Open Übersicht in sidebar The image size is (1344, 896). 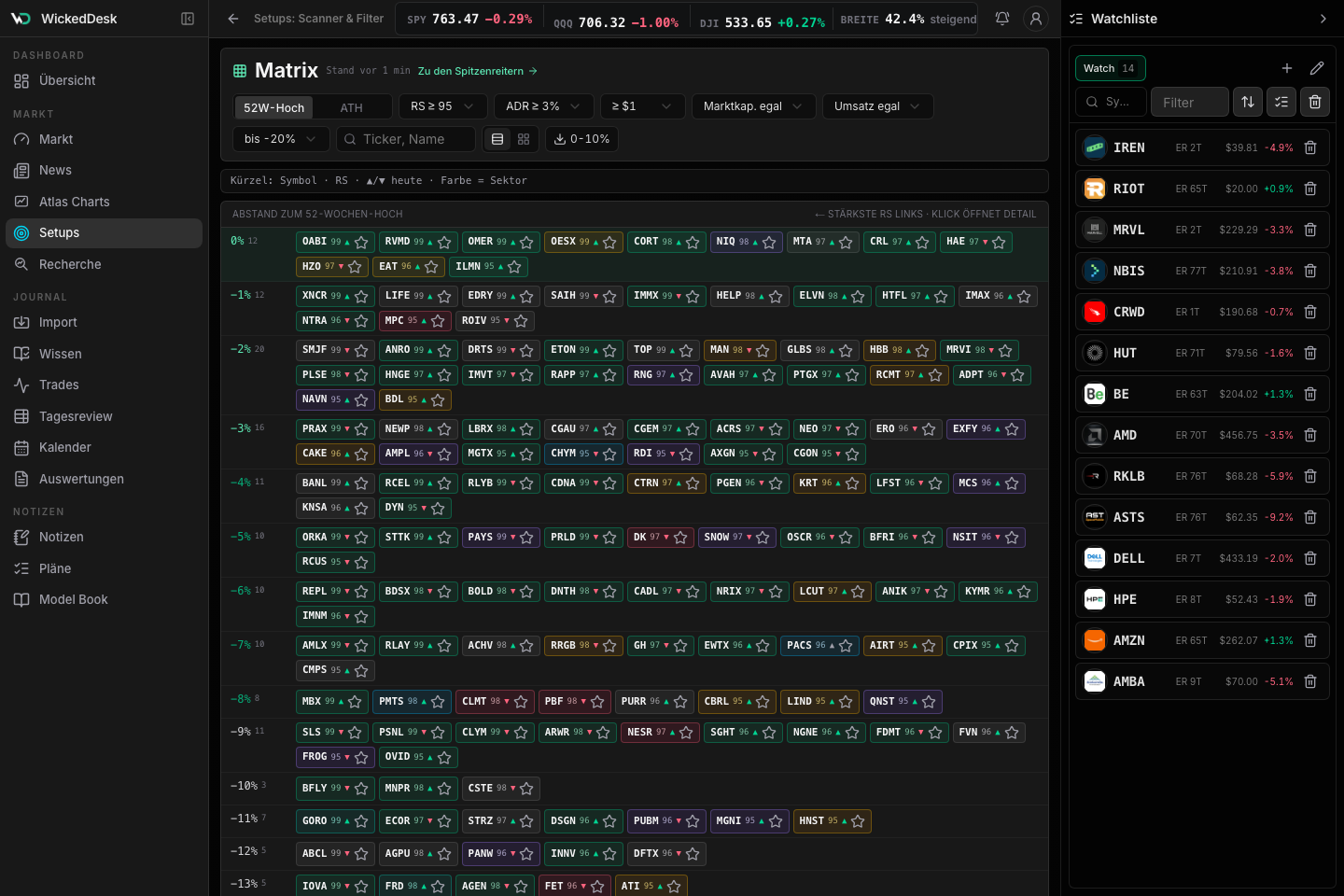point(104,81)
